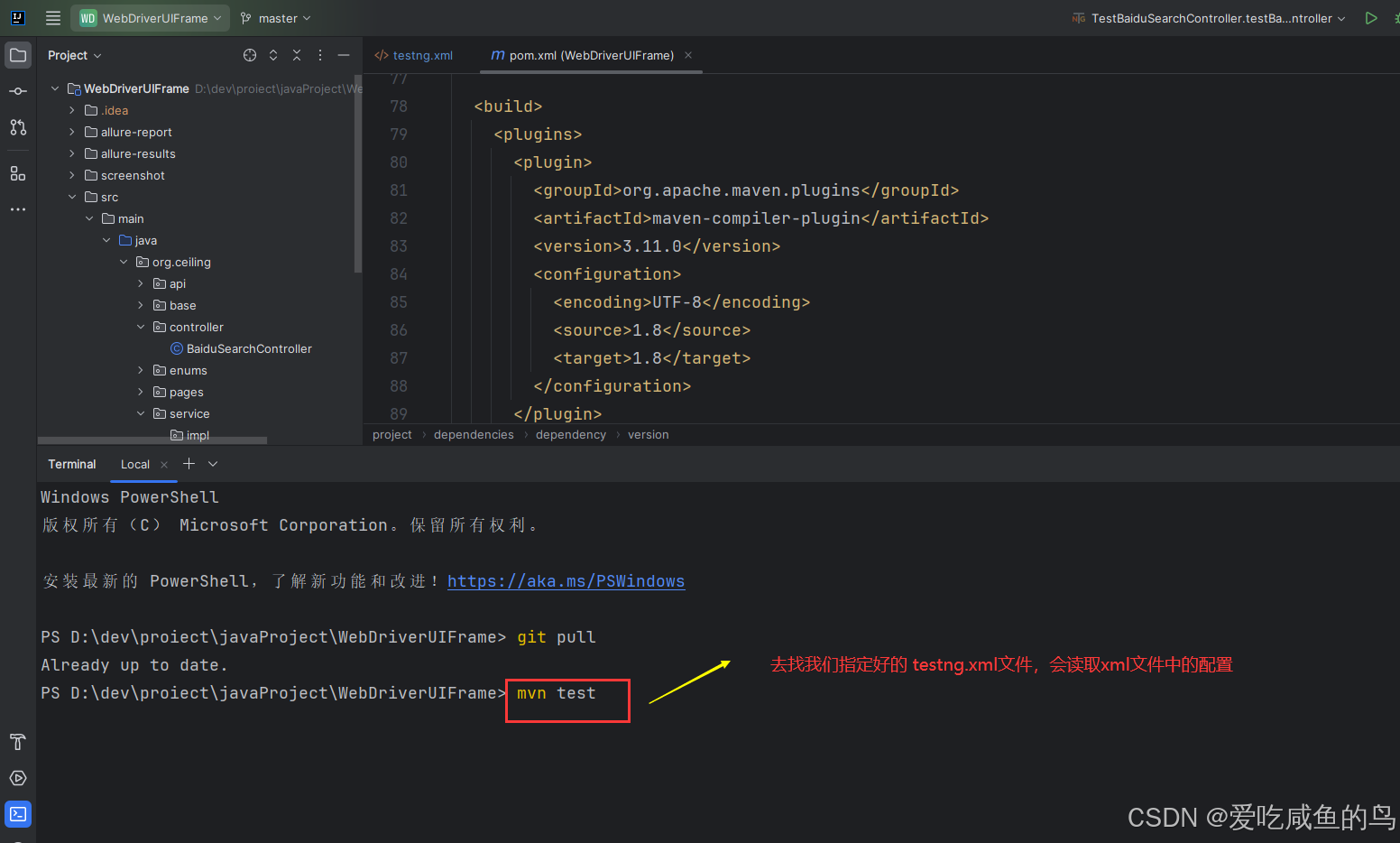
Task: Click the maven-compiler-plugin artifactId line
Action: click(761, 218)
